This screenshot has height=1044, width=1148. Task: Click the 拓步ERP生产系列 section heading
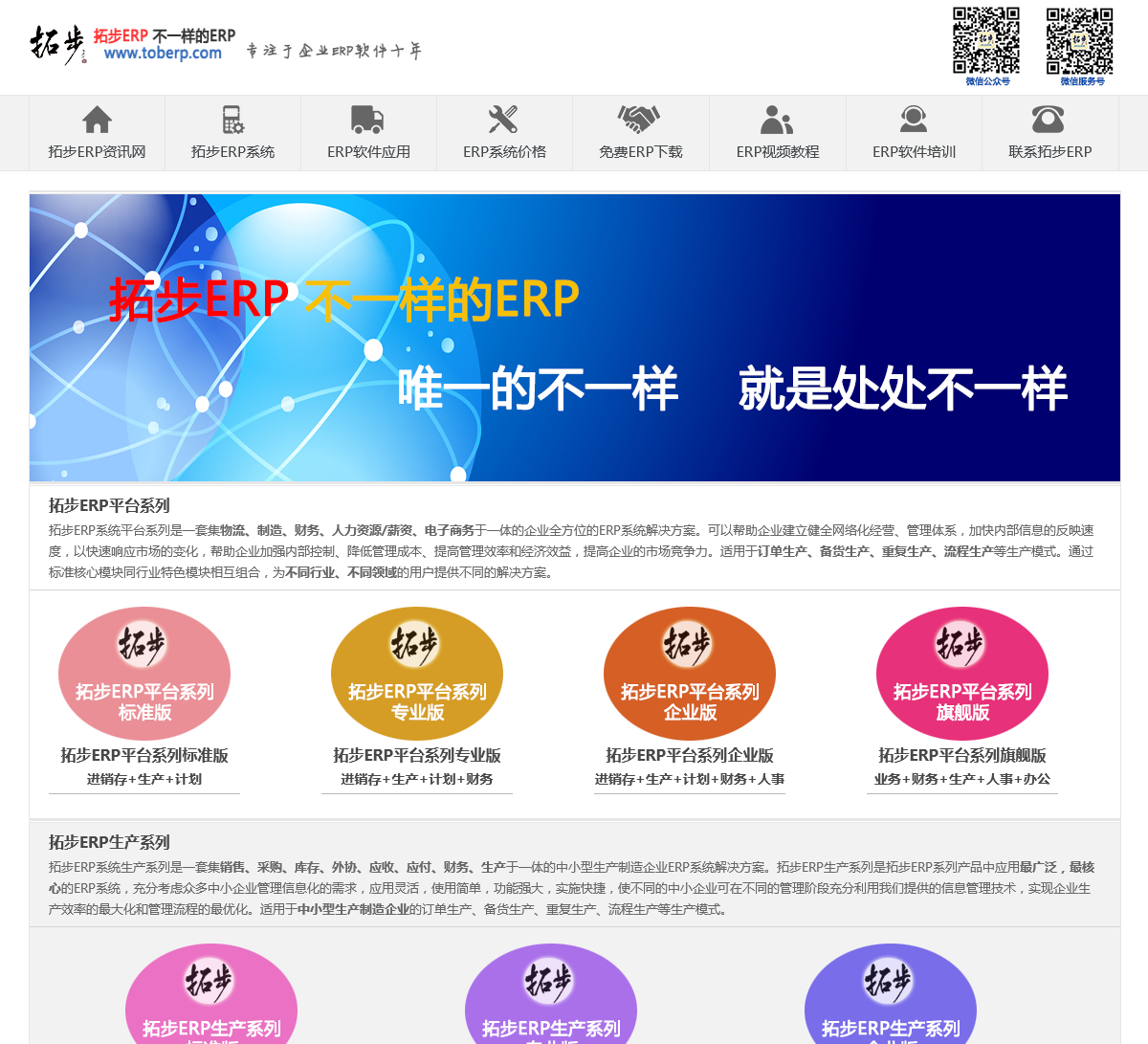109,842
